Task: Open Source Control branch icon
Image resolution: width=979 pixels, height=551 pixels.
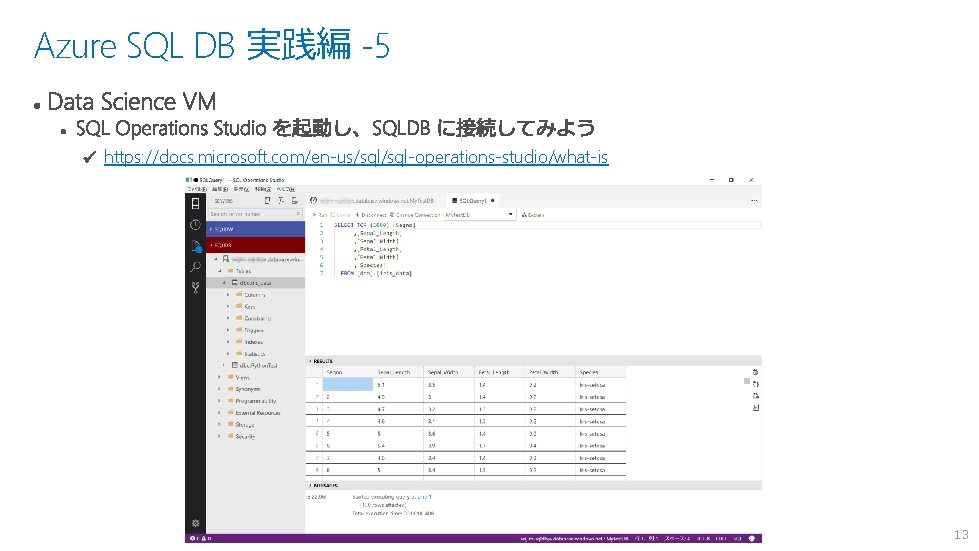Action: coord(195,288)
